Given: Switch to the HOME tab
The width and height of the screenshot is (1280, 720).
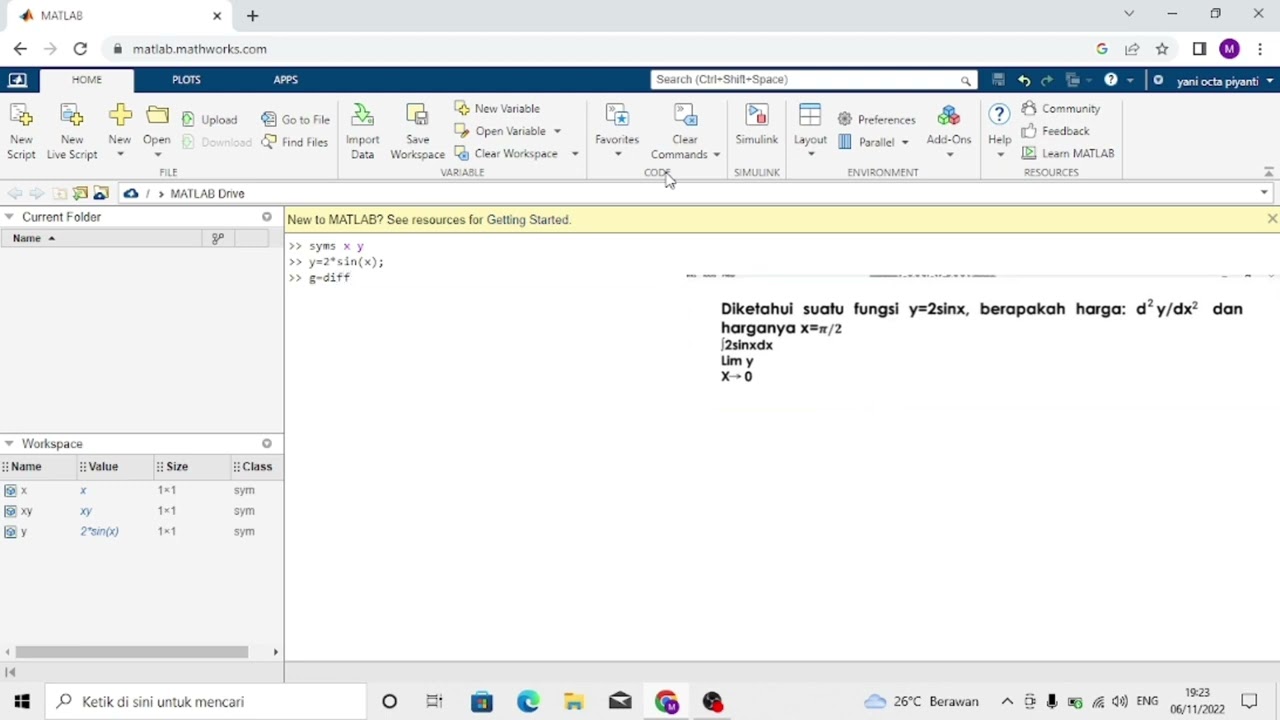Looking at the screenshot, I should click(86, 80).
